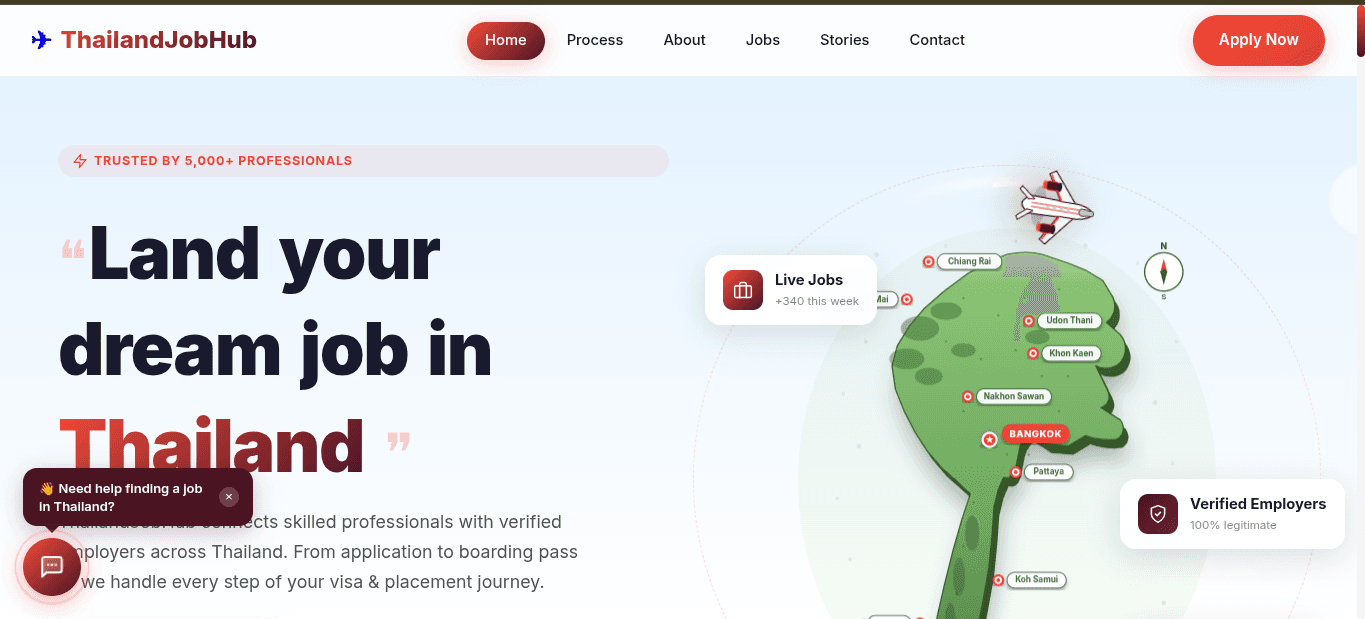Click the +340 this week text
The width and height of the screenshot is (1365, 619).
817,301
